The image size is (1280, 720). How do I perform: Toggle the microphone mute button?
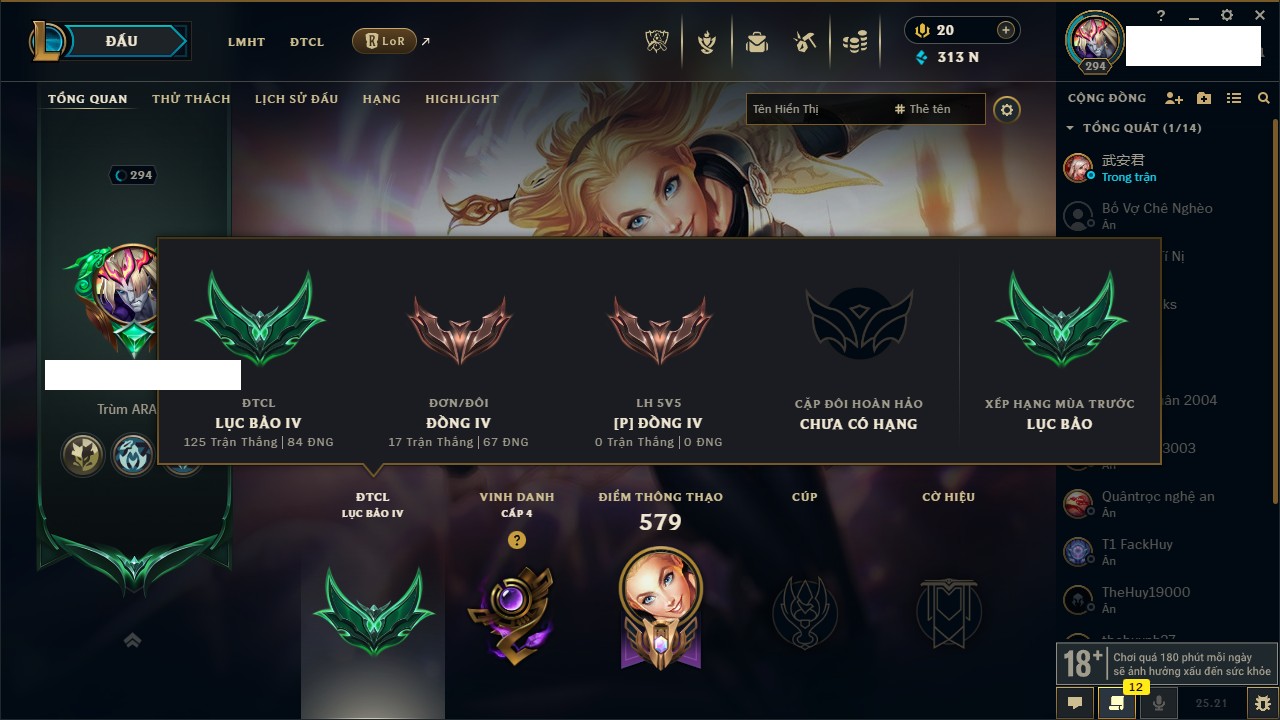tap(1159, 703)
